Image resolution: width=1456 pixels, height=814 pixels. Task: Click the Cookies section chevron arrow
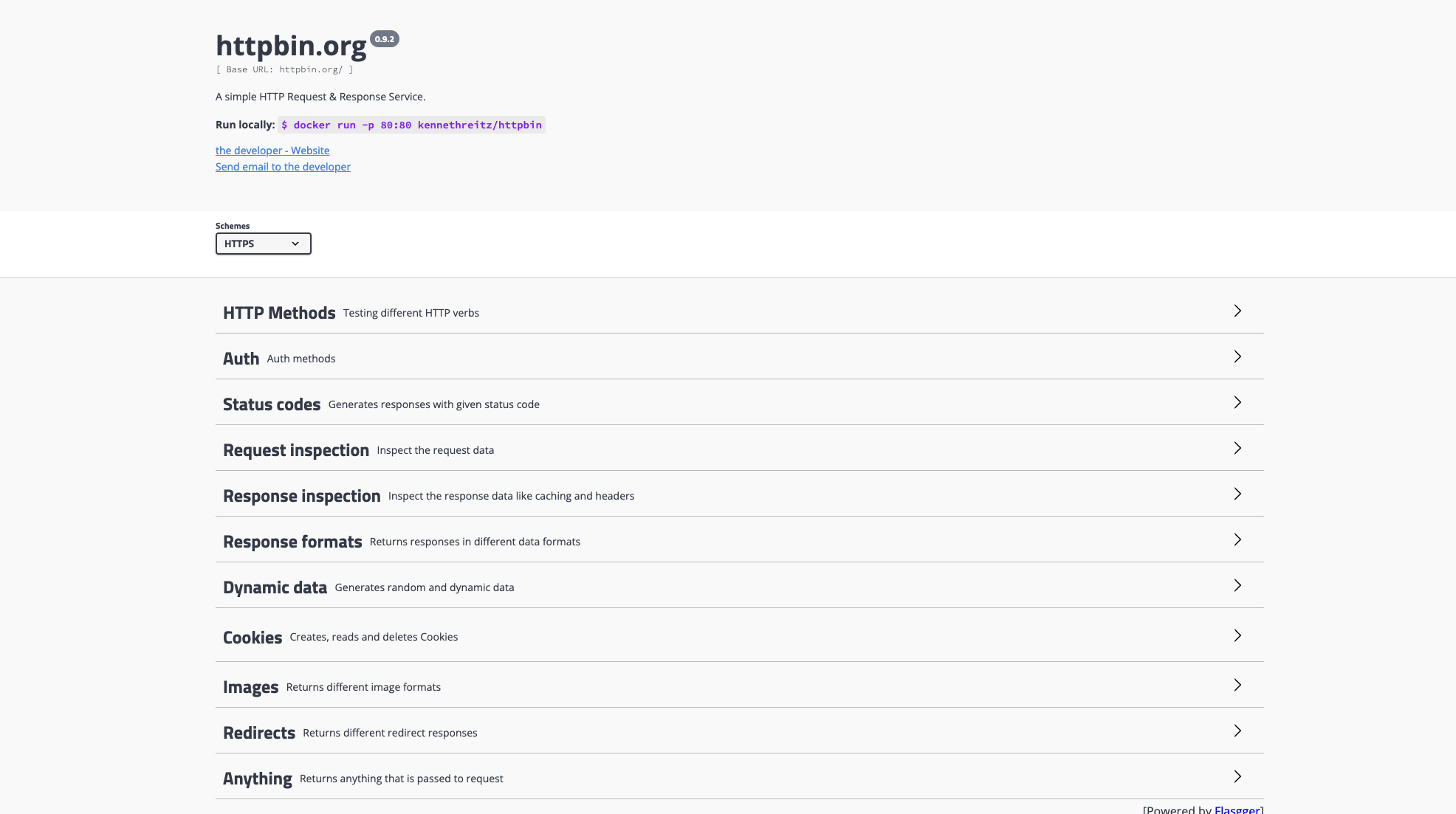(x=1237, y=635)
